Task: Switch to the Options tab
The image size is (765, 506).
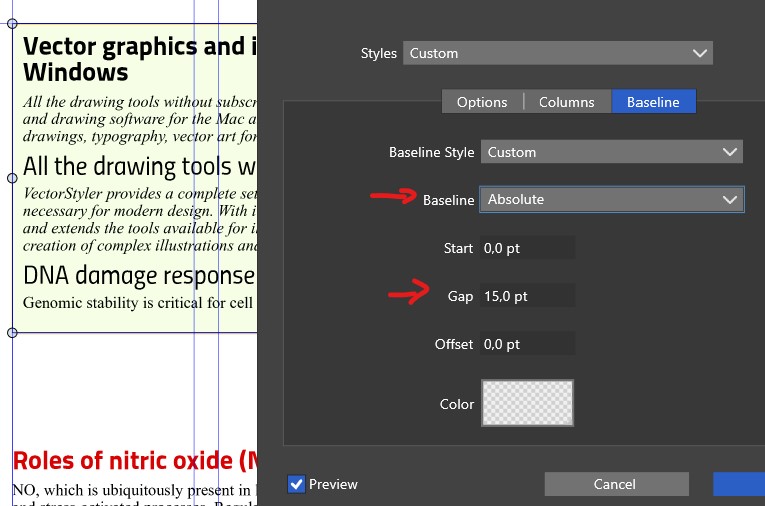Action: (482, 102)
